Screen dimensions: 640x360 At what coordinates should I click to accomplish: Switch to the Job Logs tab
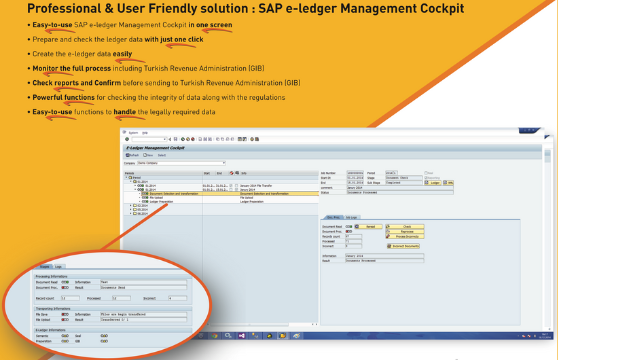(x=352, y=217)
